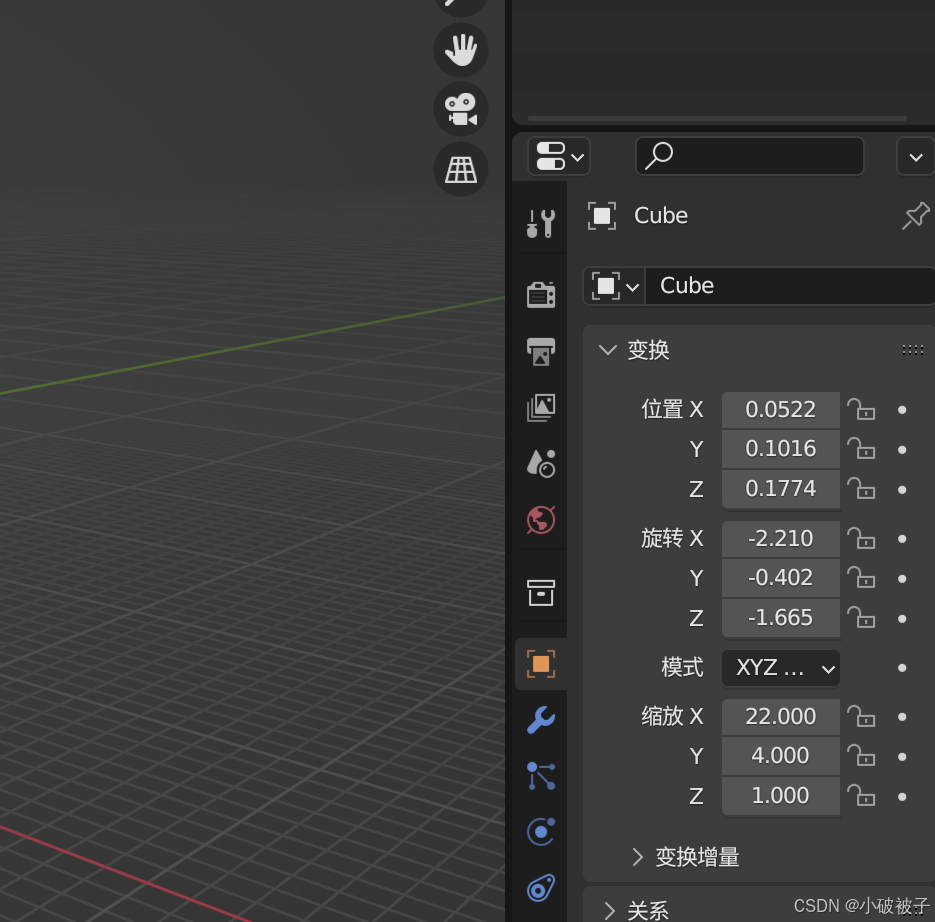Click keyframe dot for location Z 0.1774
The width and height of the screenshot is (935, 922).
[x=902, y=490]
